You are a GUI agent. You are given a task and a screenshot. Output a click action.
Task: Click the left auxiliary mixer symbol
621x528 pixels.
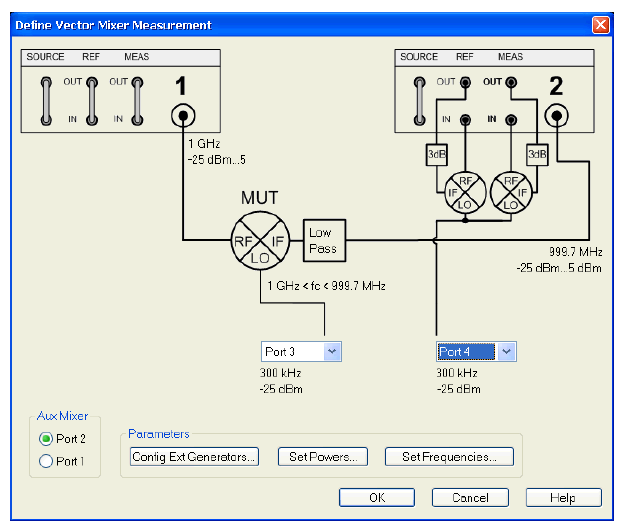(465, 193)
